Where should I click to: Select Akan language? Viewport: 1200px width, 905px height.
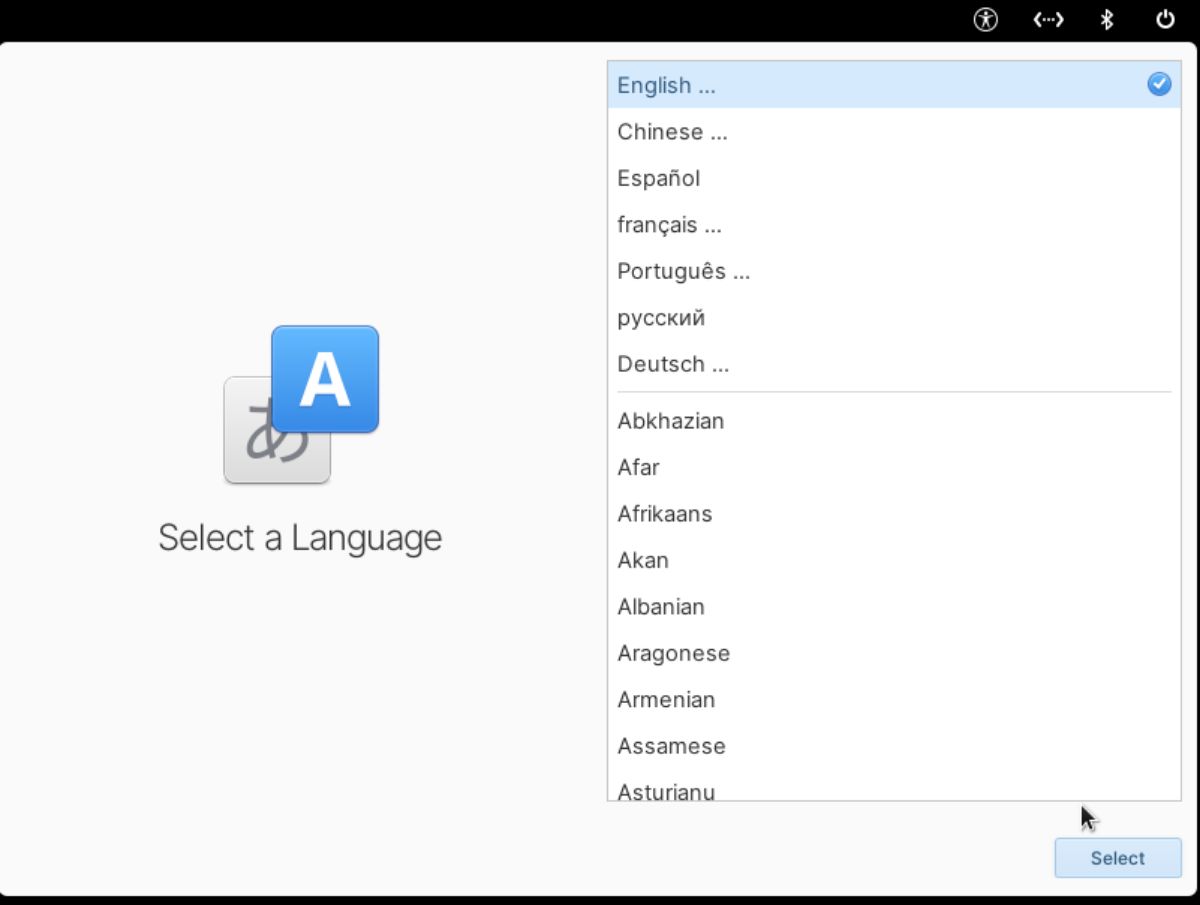(894, 560)
